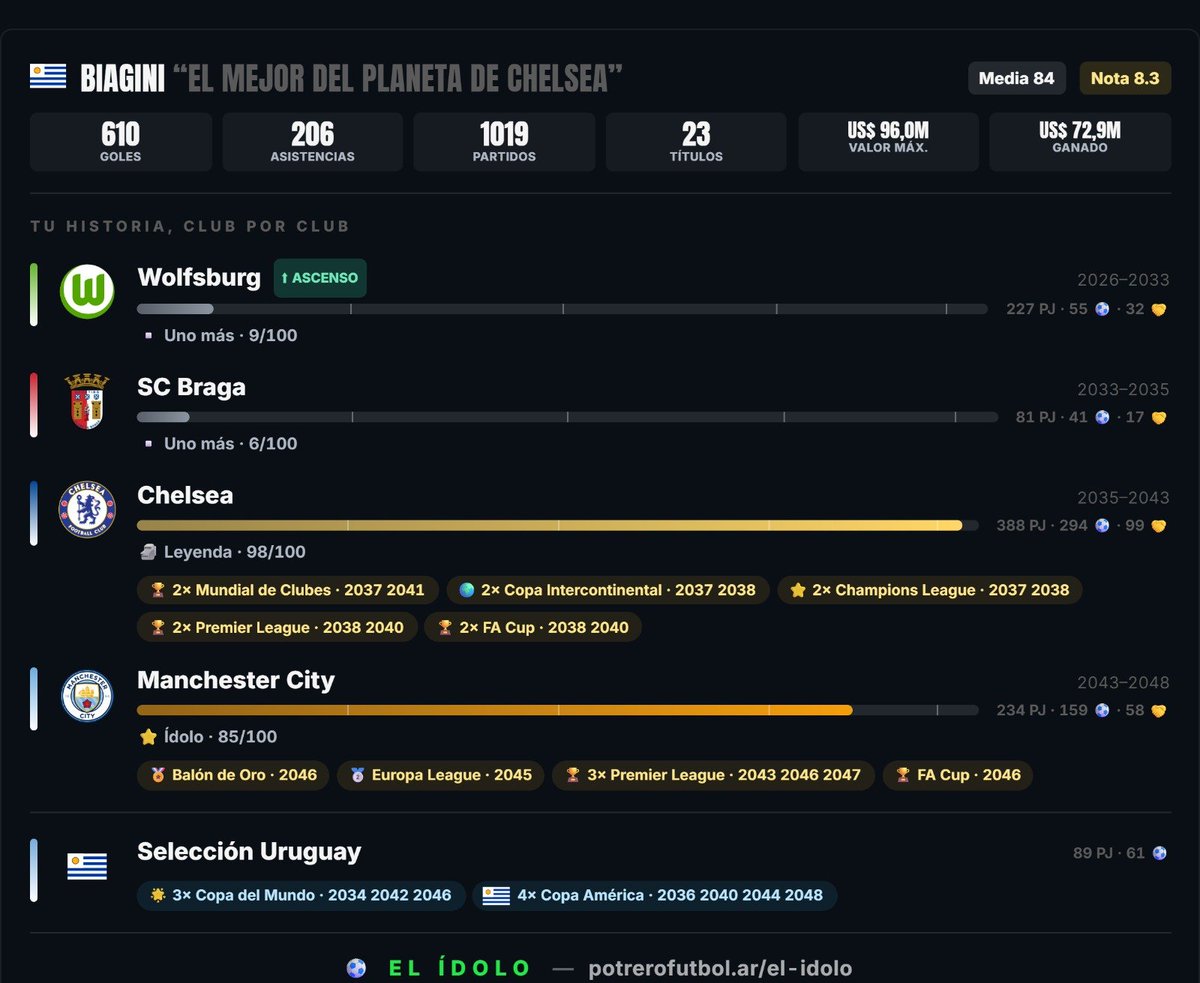Click the ASCENSO badge next to Wolfsburg
The height and width of the screenshot is (983, 1200).
(x=320, y=278)
